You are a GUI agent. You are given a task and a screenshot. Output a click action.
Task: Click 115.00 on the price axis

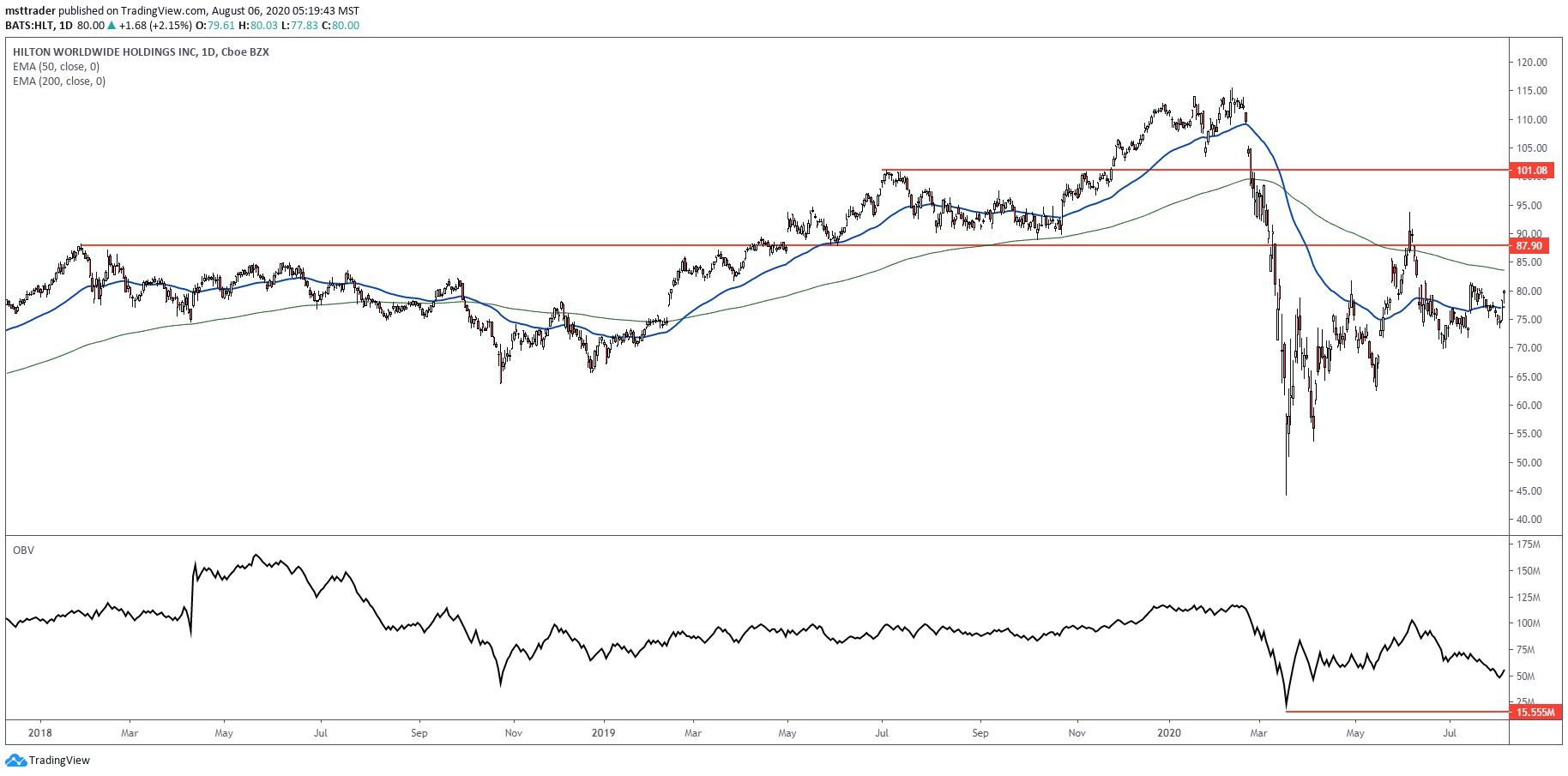1532,91
